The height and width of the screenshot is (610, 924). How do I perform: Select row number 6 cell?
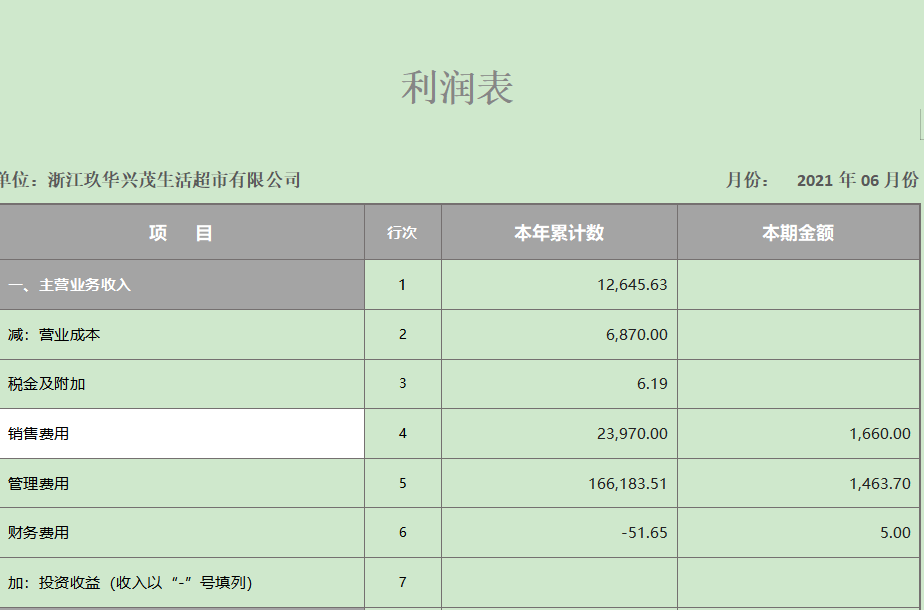point(403,533)
